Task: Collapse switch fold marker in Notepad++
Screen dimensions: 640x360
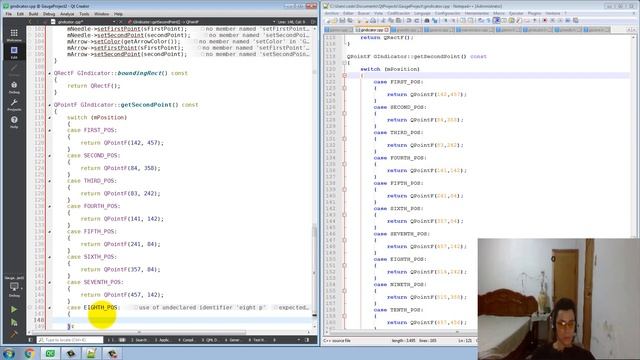Action: coord(344,76)
